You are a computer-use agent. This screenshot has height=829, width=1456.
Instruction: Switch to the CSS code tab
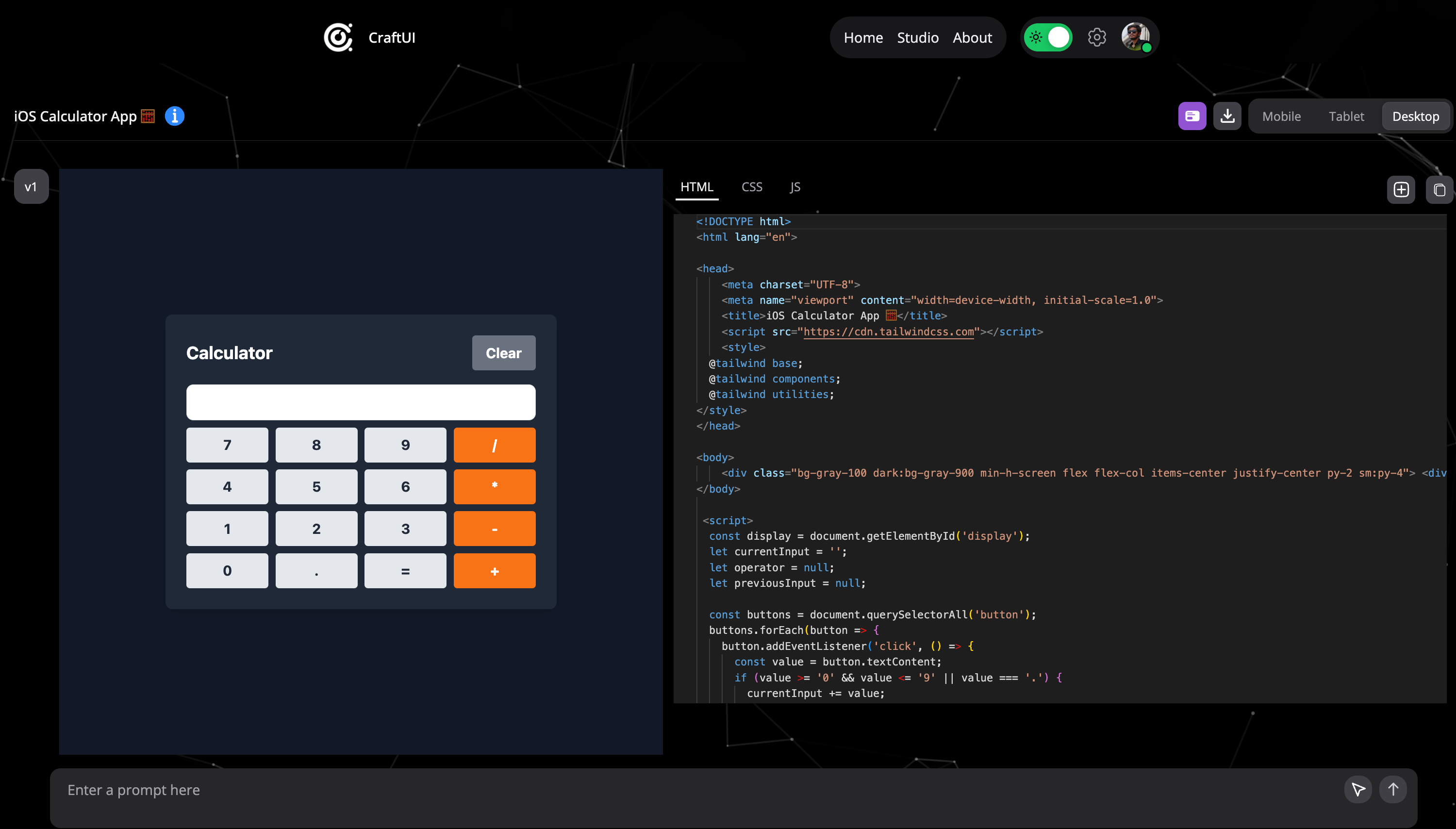(751, 187)
